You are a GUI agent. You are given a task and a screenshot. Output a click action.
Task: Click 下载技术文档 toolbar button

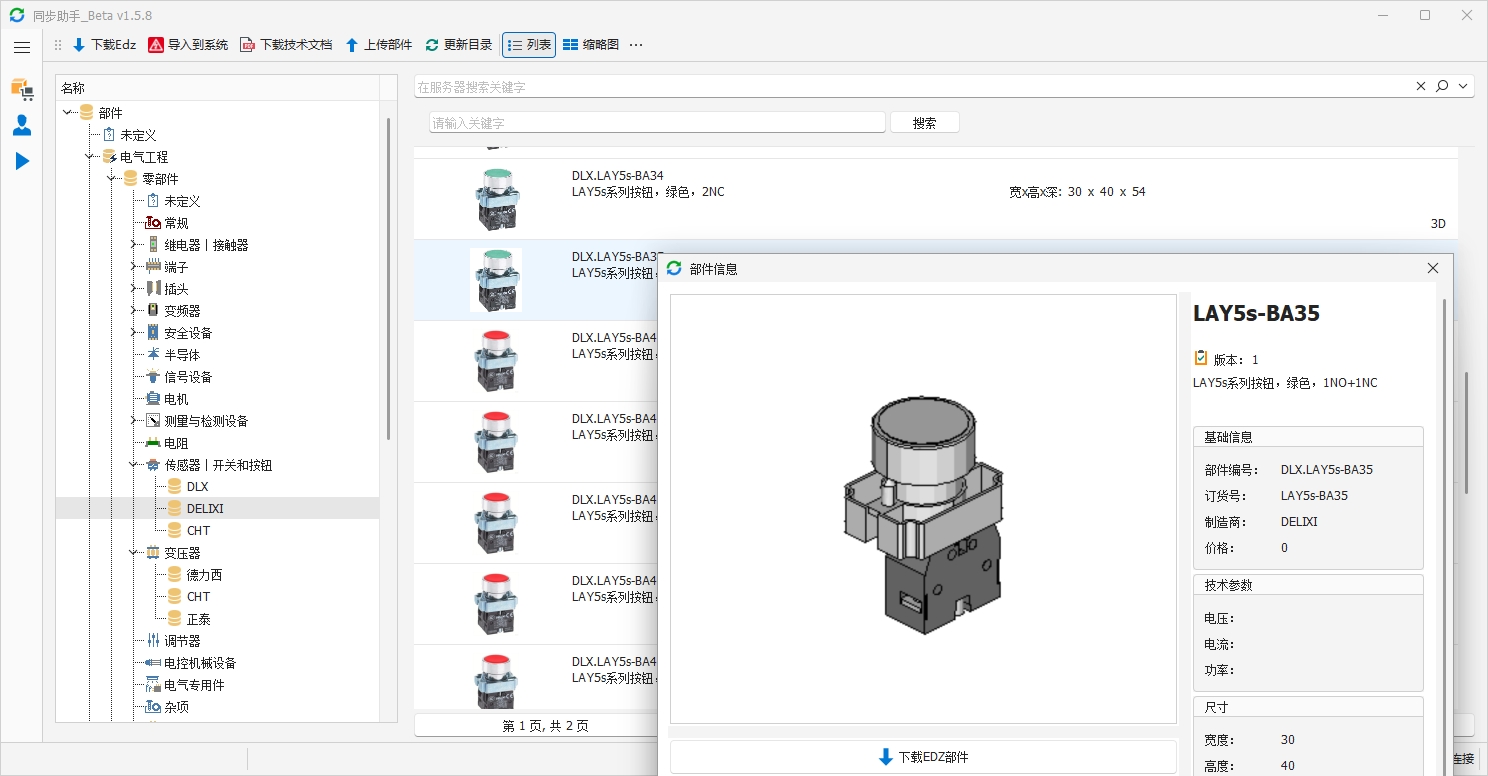(286, 45)
